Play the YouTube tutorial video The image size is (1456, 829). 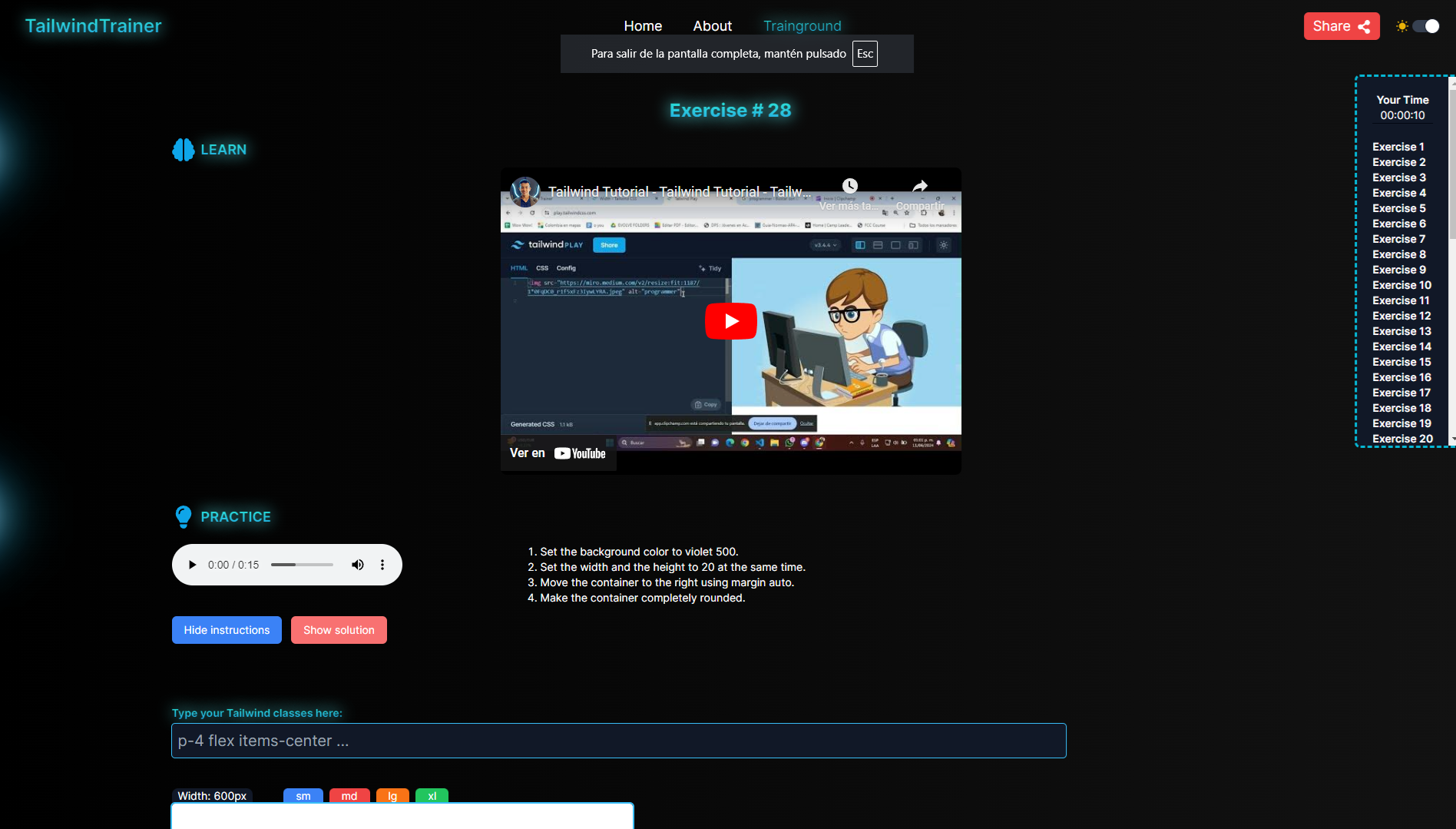point(730,321)
